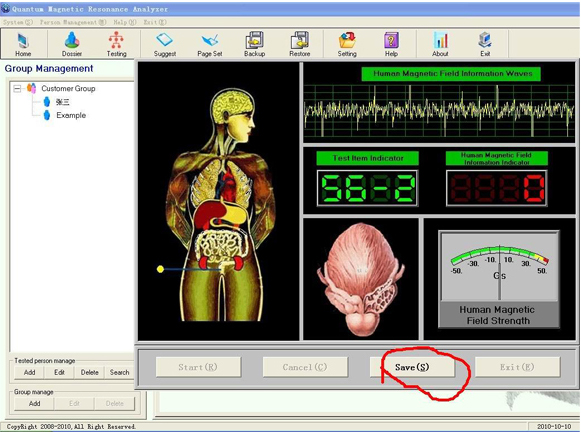
Task: Click the Backup toolbar icon
Action: point(255,44)
